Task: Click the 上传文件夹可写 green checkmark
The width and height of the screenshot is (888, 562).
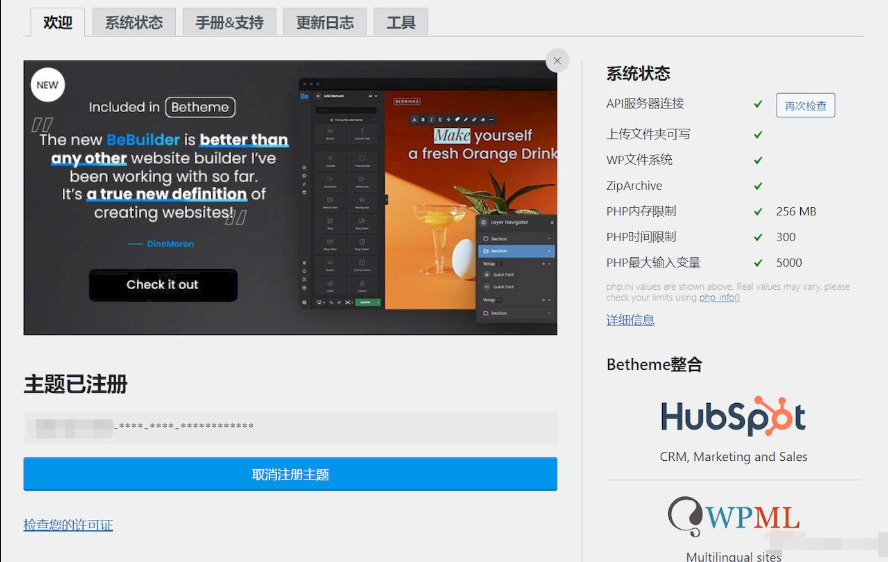Action: tap(758, 135)
